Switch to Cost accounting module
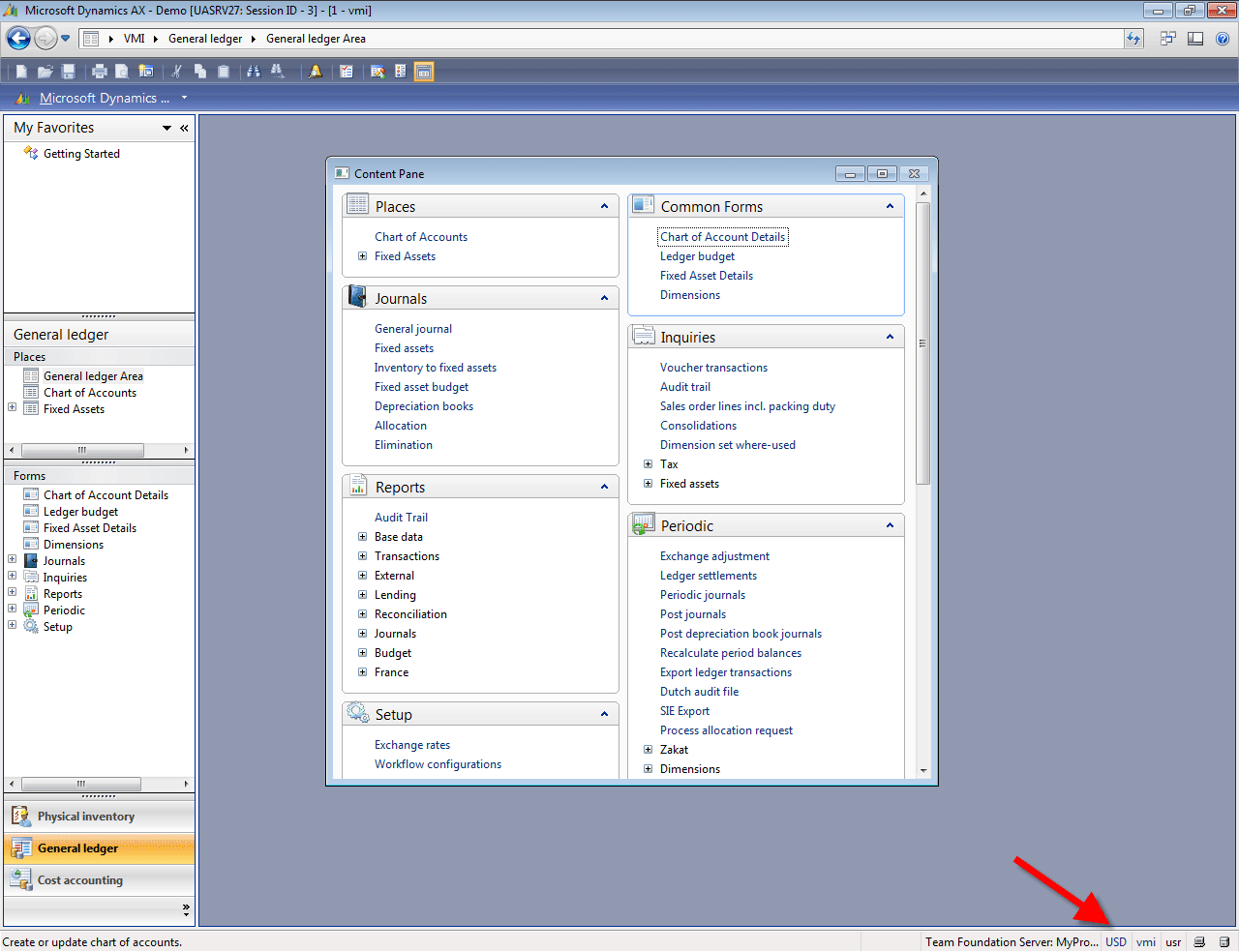Image resolution: width=1239 pixels, height=952 pixels. click(100, 880)
